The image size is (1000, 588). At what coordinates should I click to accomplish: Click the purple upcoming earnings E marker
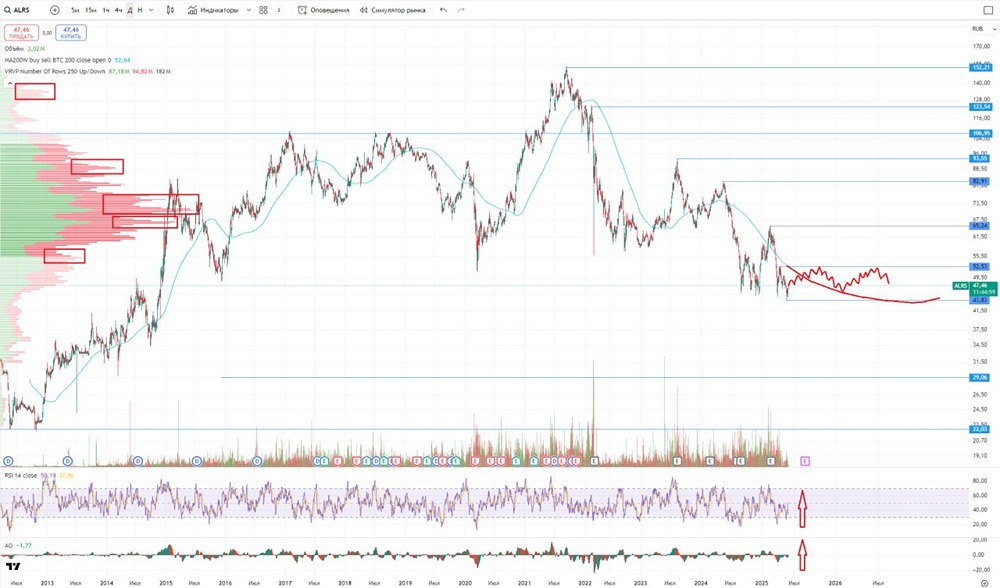[805, 461]
